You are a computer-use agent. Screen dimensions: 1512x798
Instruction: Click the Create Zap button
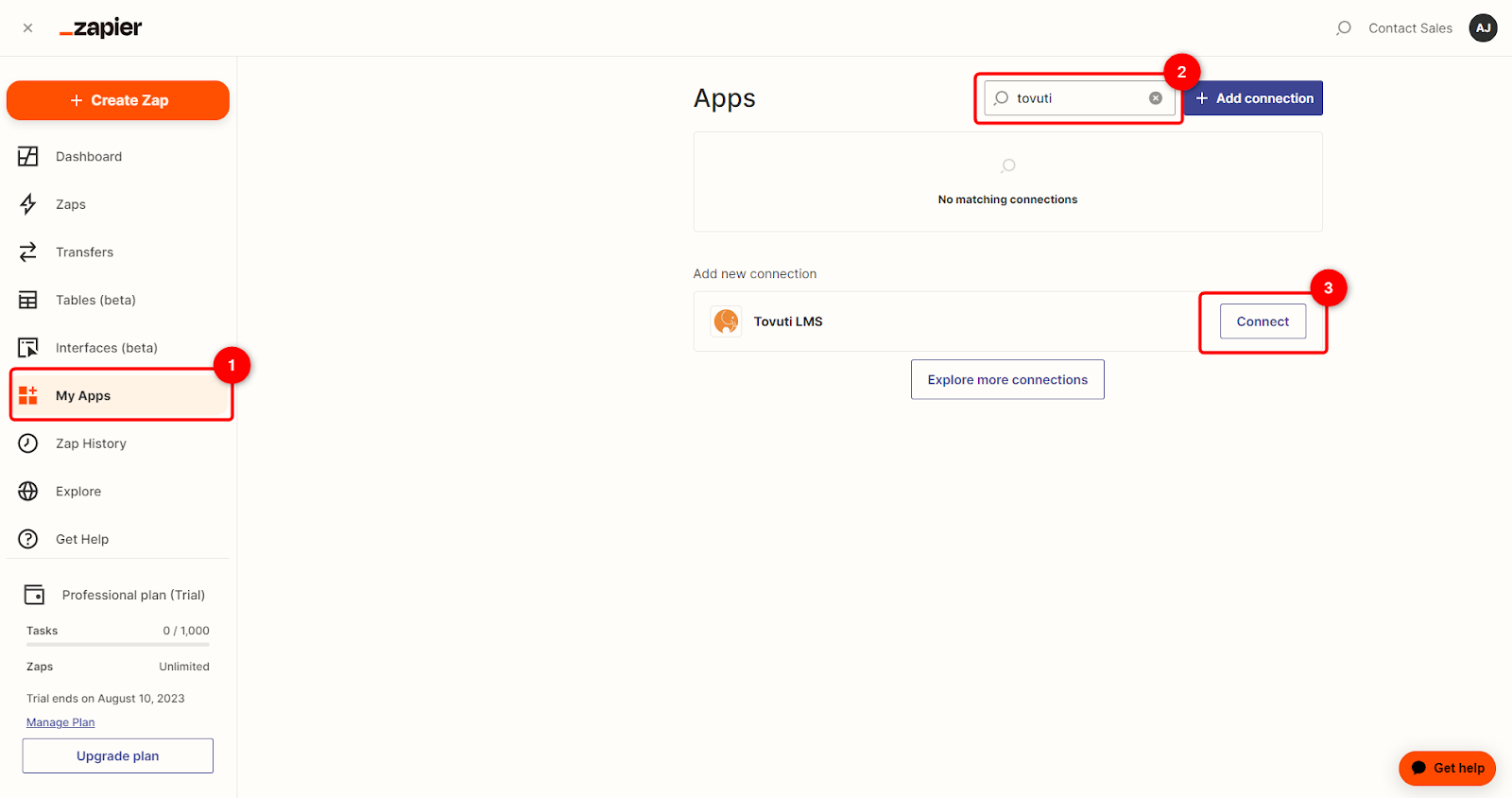(118, 100)
